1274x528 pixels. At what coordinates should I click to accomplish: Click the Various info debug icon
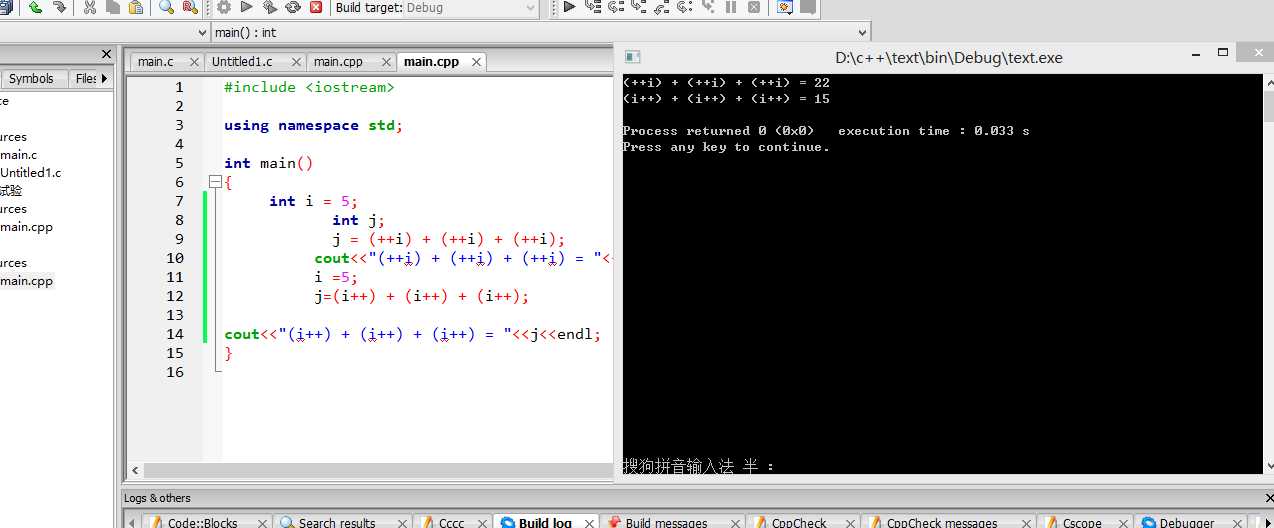(808, 7)
